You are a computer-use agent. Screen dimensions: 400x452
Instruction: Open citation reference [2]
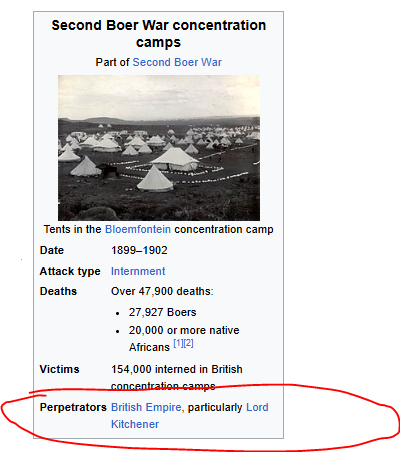(x=188, y=343)
